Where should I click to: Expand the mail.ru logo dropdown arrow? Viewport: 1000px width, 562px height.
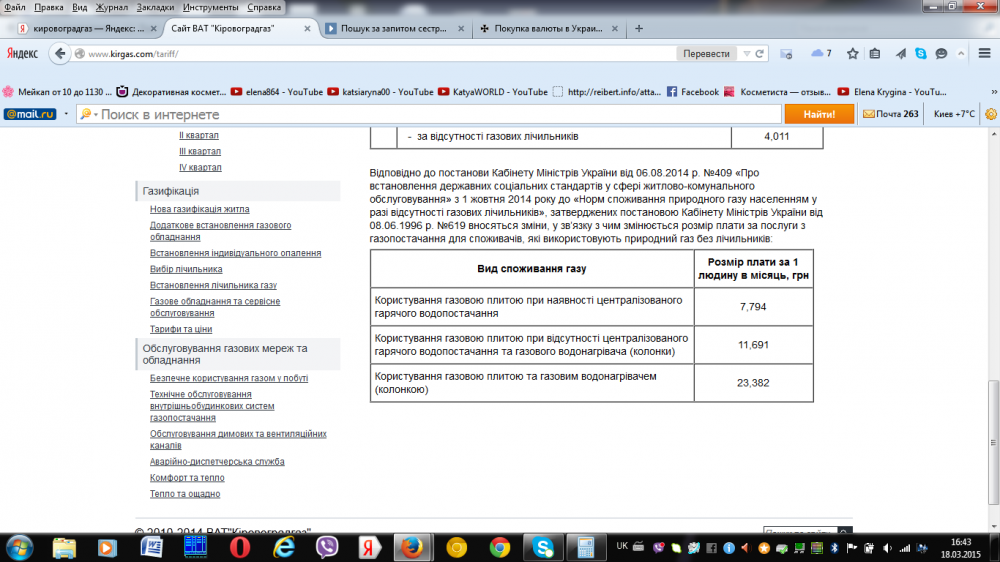(x=66, y=114)
